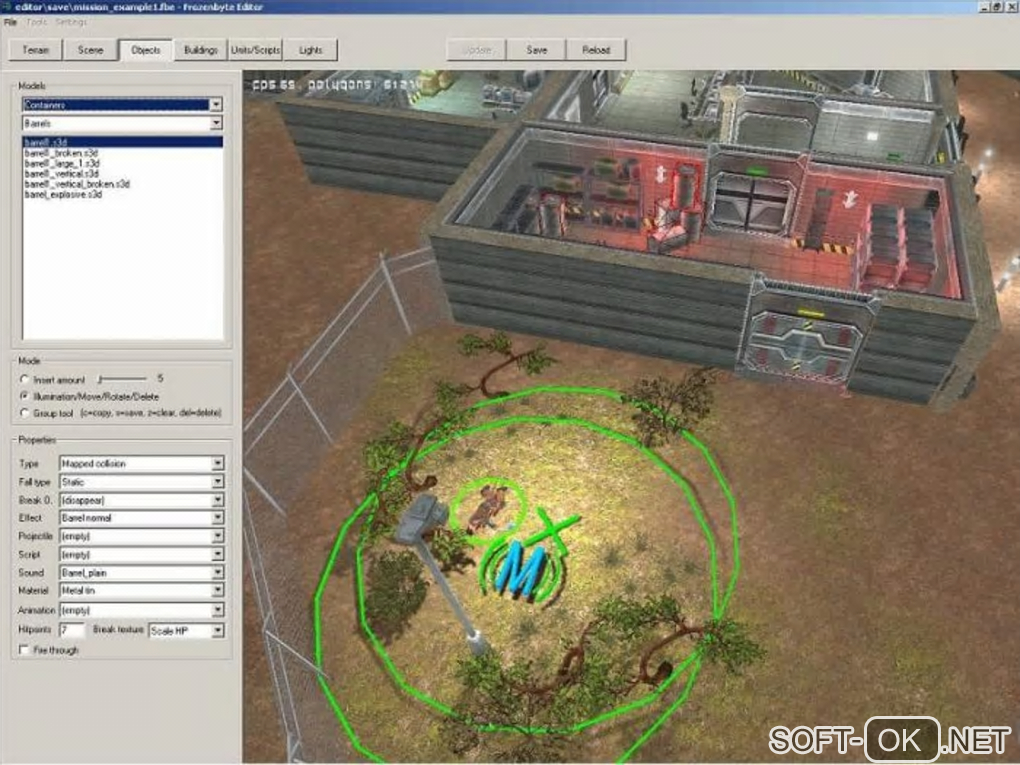
Task: Minimize the Frozenbyte Editor window
Action: pyautogui.click(x=985, y=7)
